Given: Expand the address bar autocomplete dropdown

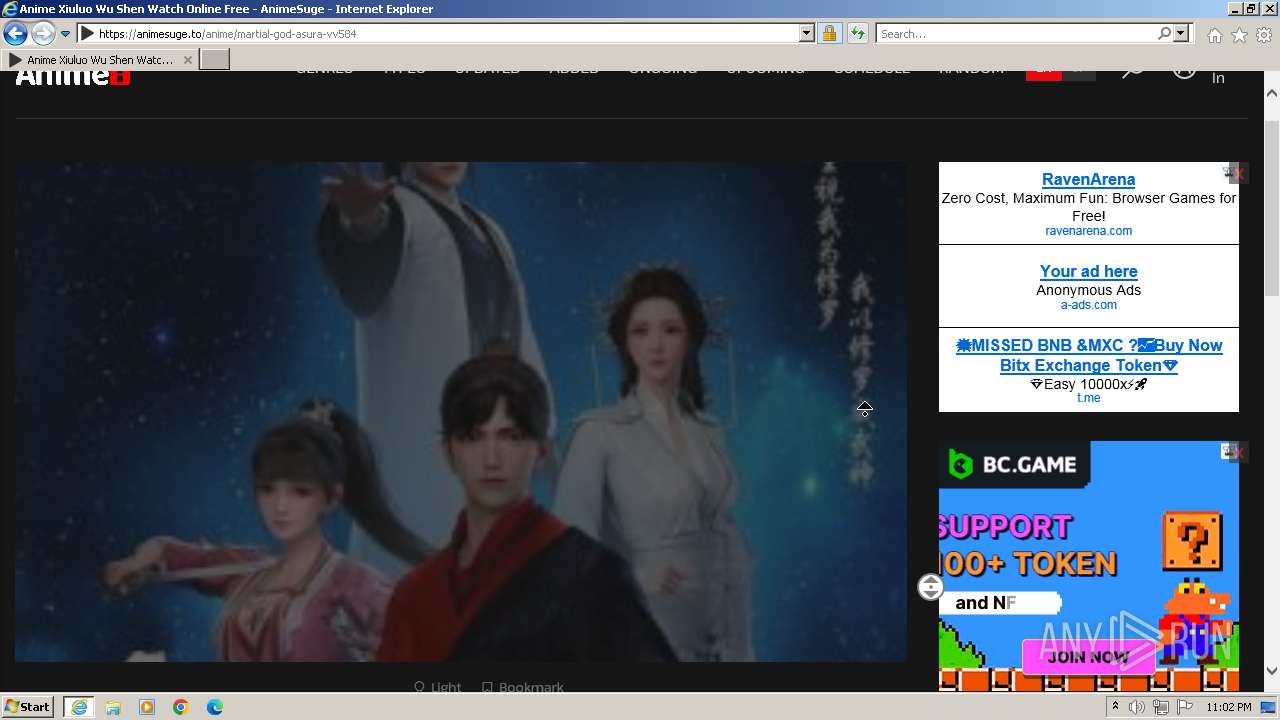Looking at the screenshot, I should pyautogui.click(x=807, y=33).
